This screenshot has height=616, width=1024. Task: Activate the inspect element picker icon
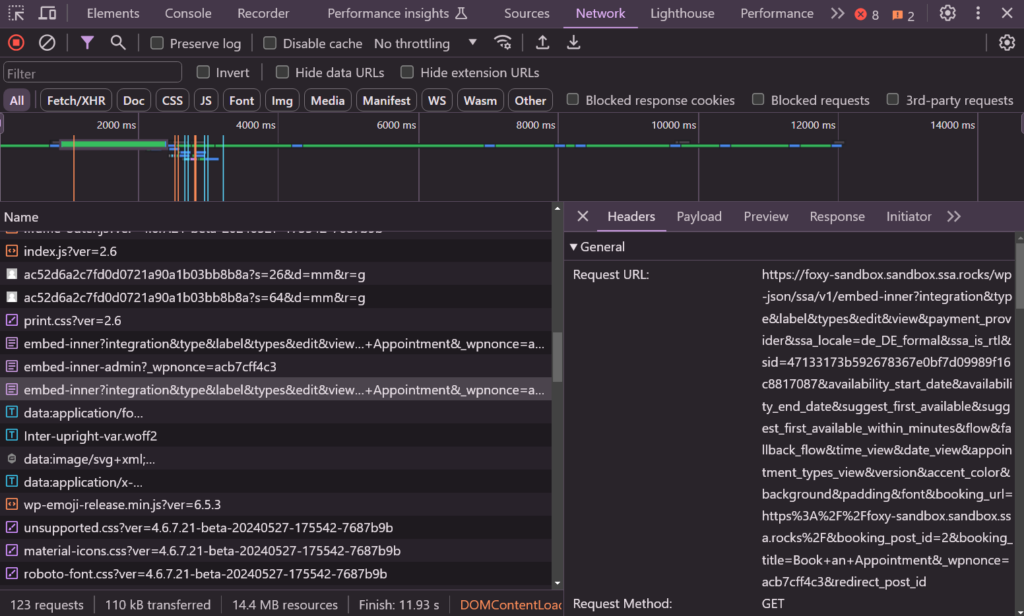pyautogui.click(x=16, y=13)
